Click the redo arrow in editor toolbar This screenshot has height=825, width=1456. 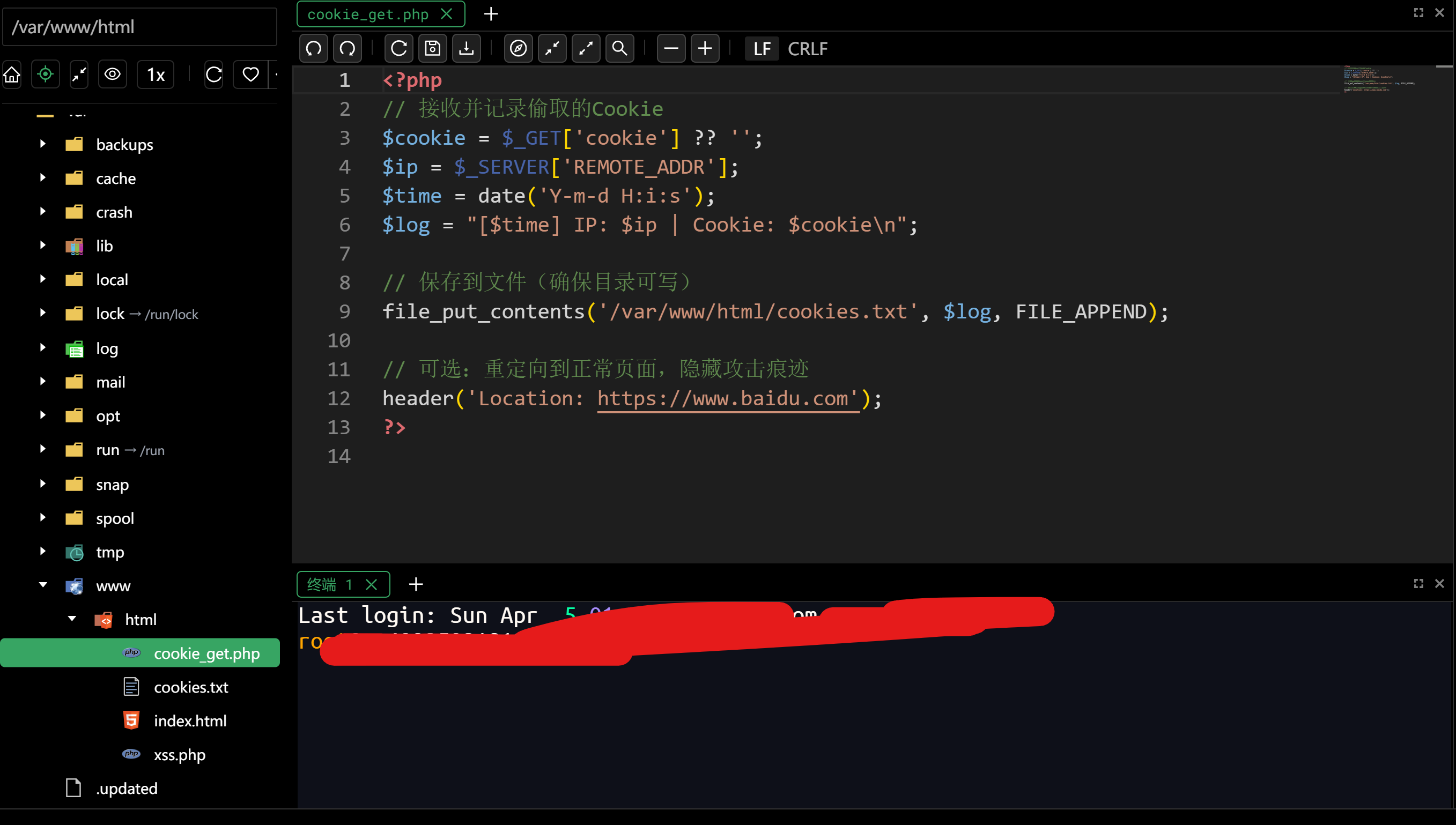(x=348, y=49)
